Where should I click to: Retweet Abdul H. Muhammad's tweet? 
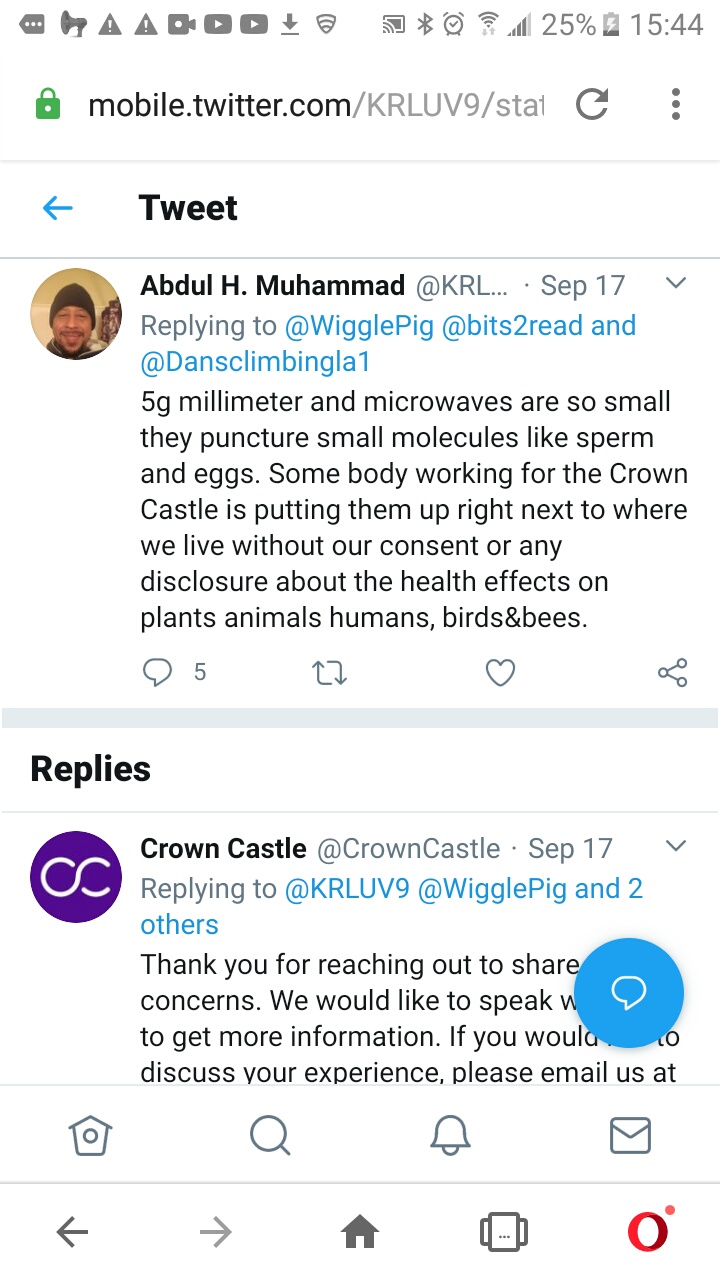329,673
